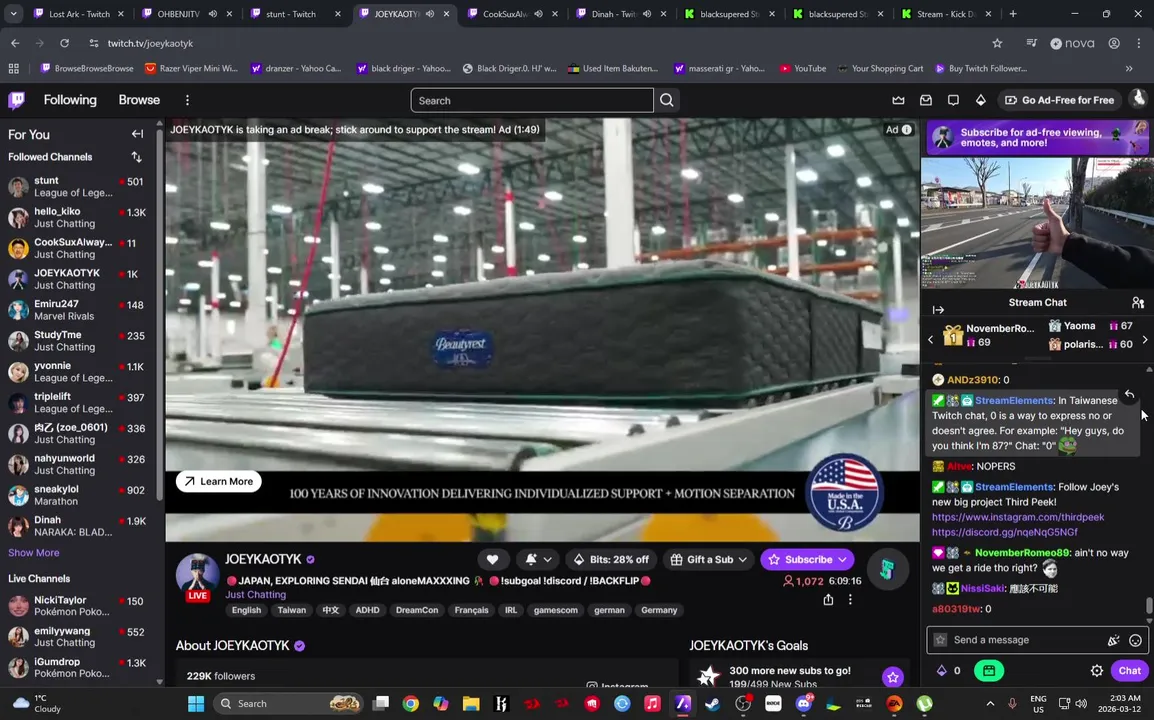
Task: Share the JOEYKAOTYK stream
Action: 828,600
